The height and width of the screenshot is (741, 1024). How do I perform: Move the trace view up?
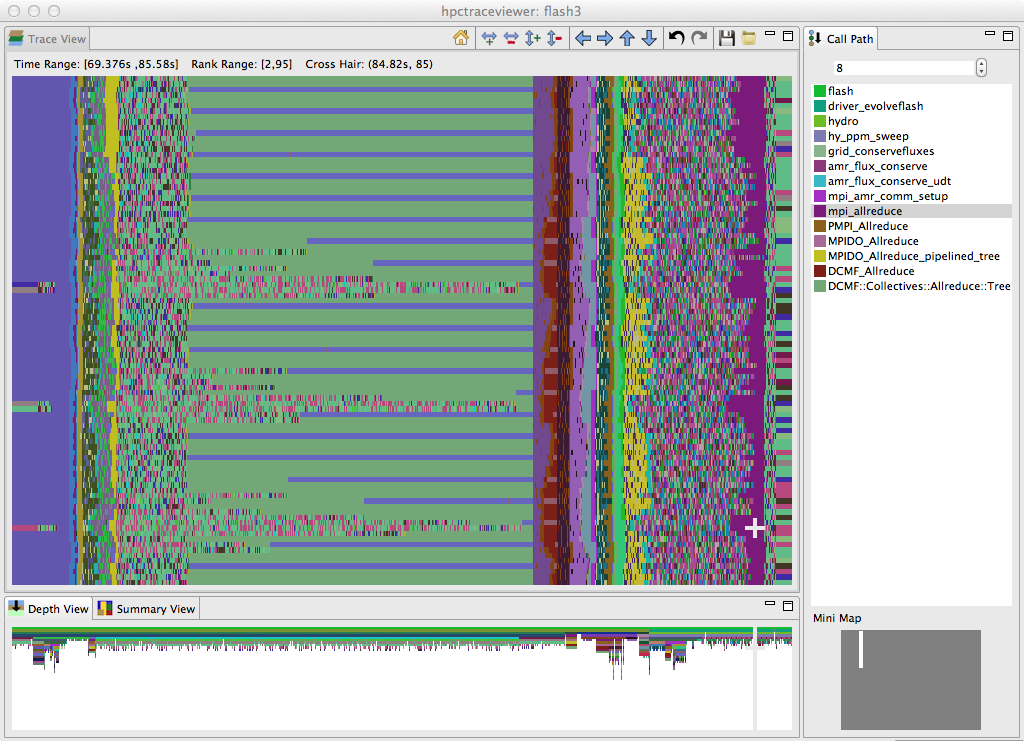627,39
